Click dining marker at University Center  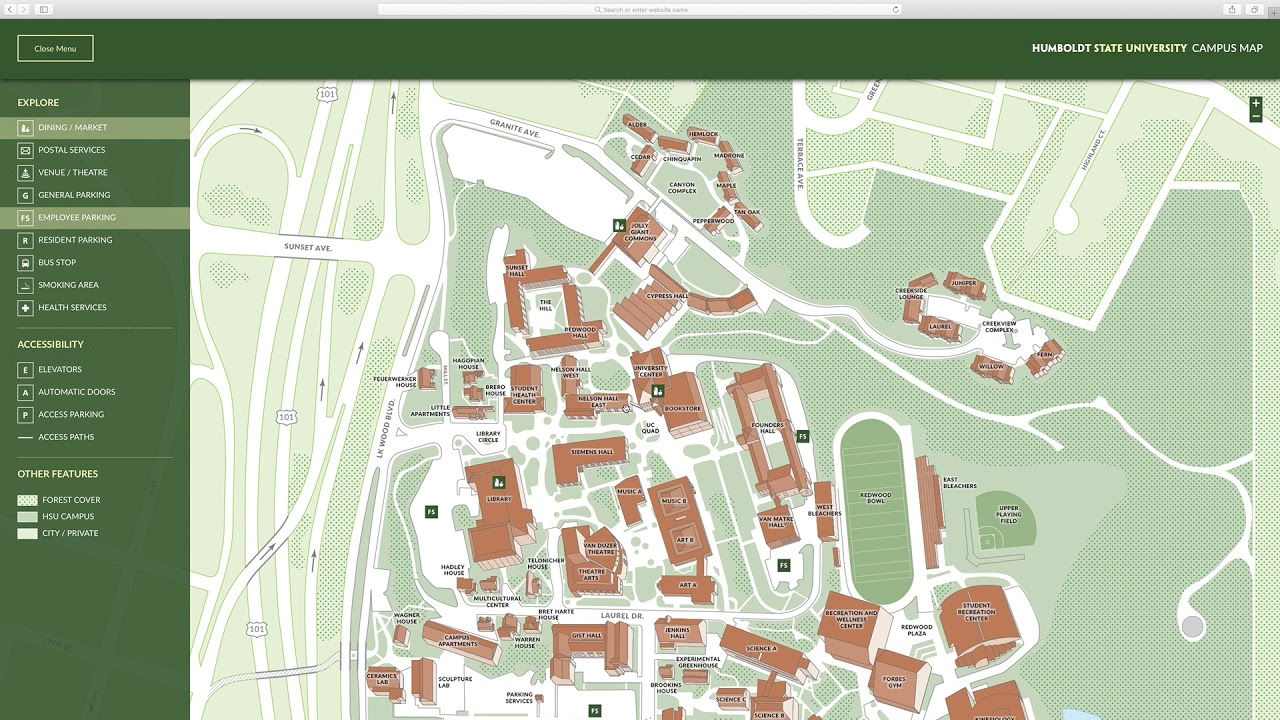[658, 391]
